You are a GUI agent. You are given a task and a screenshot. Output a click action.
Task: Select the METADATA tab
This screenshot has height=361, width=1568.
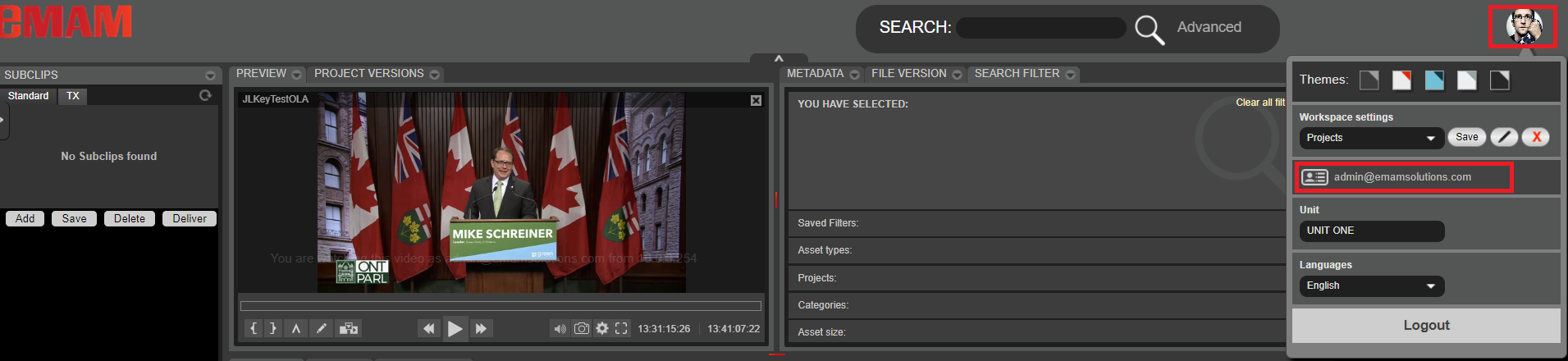(815, 73)
